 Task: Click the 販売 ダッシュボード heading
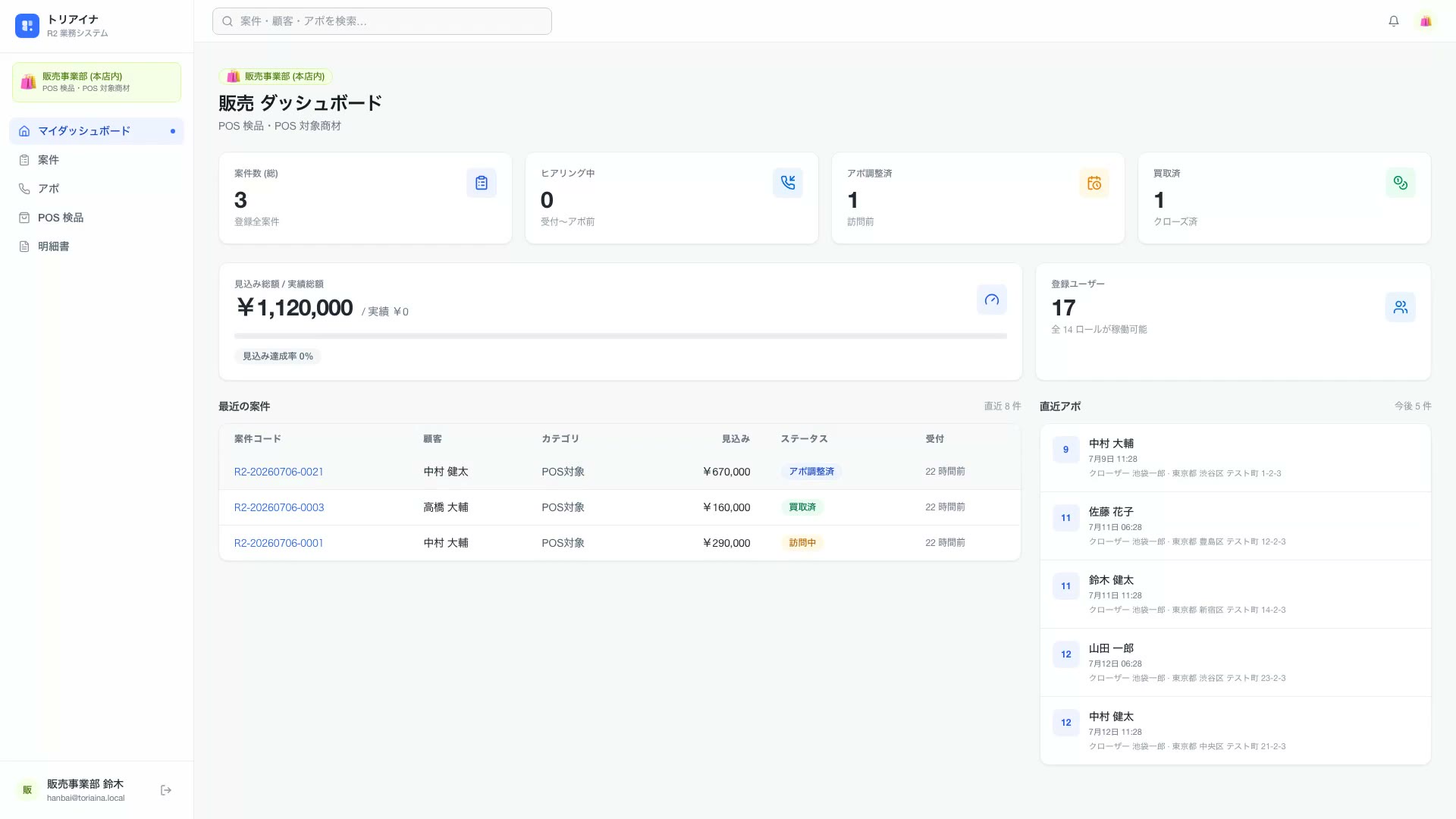pos(300,103)
